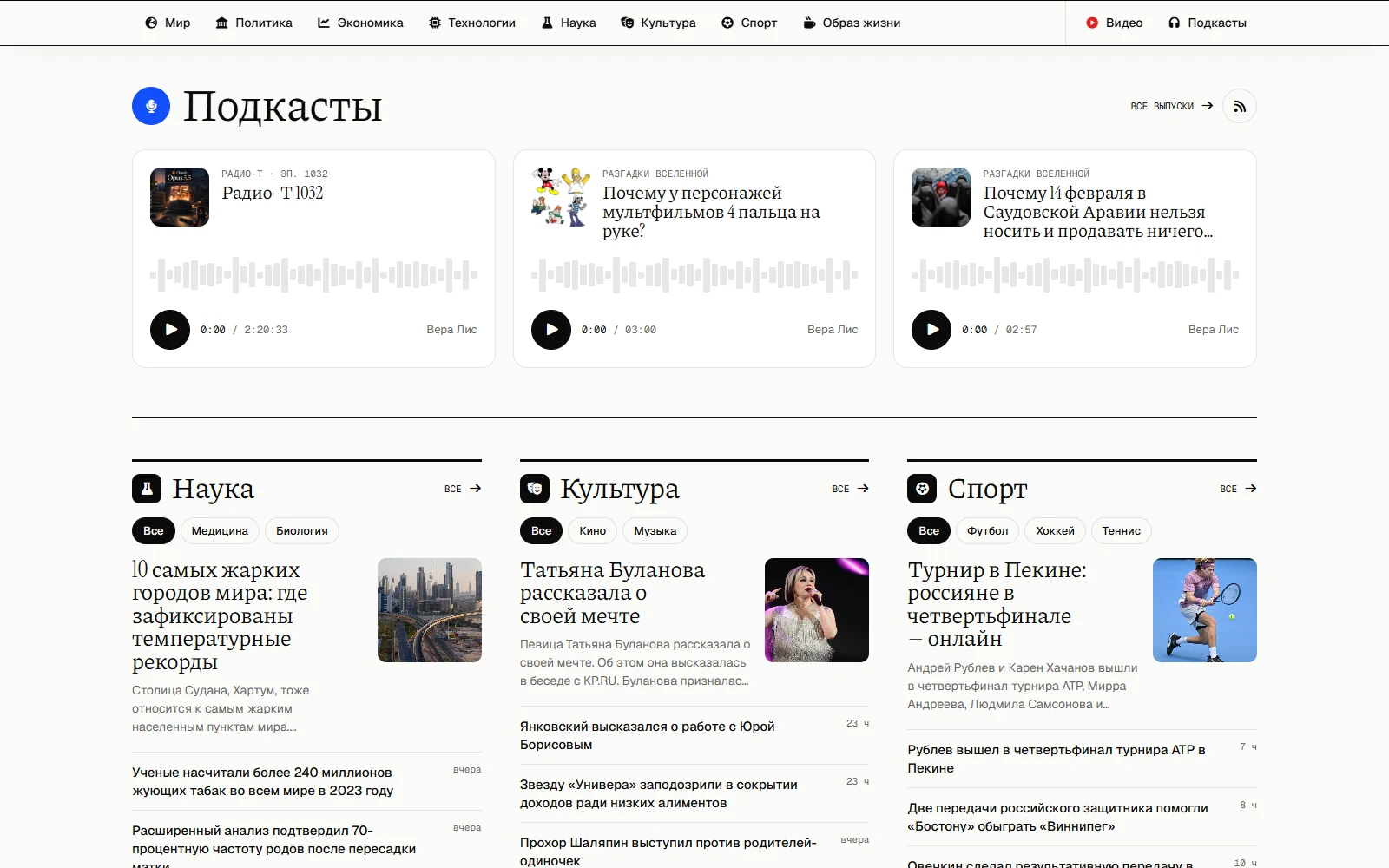Open the RSS feed icon button

point(1239,106)
